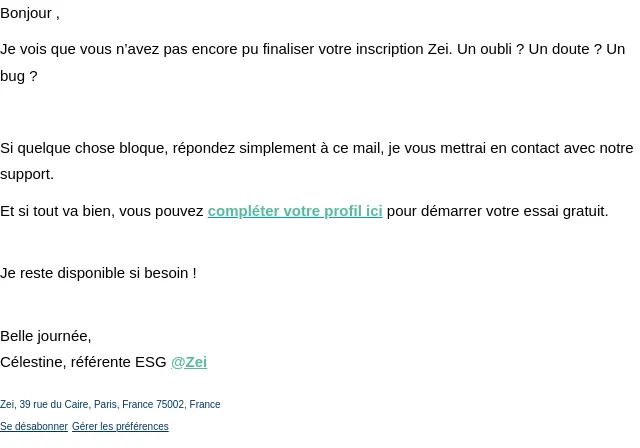Click the "Belle journée," closing line
The width and height of the screenshot is (640, 448).
[46, 336]
